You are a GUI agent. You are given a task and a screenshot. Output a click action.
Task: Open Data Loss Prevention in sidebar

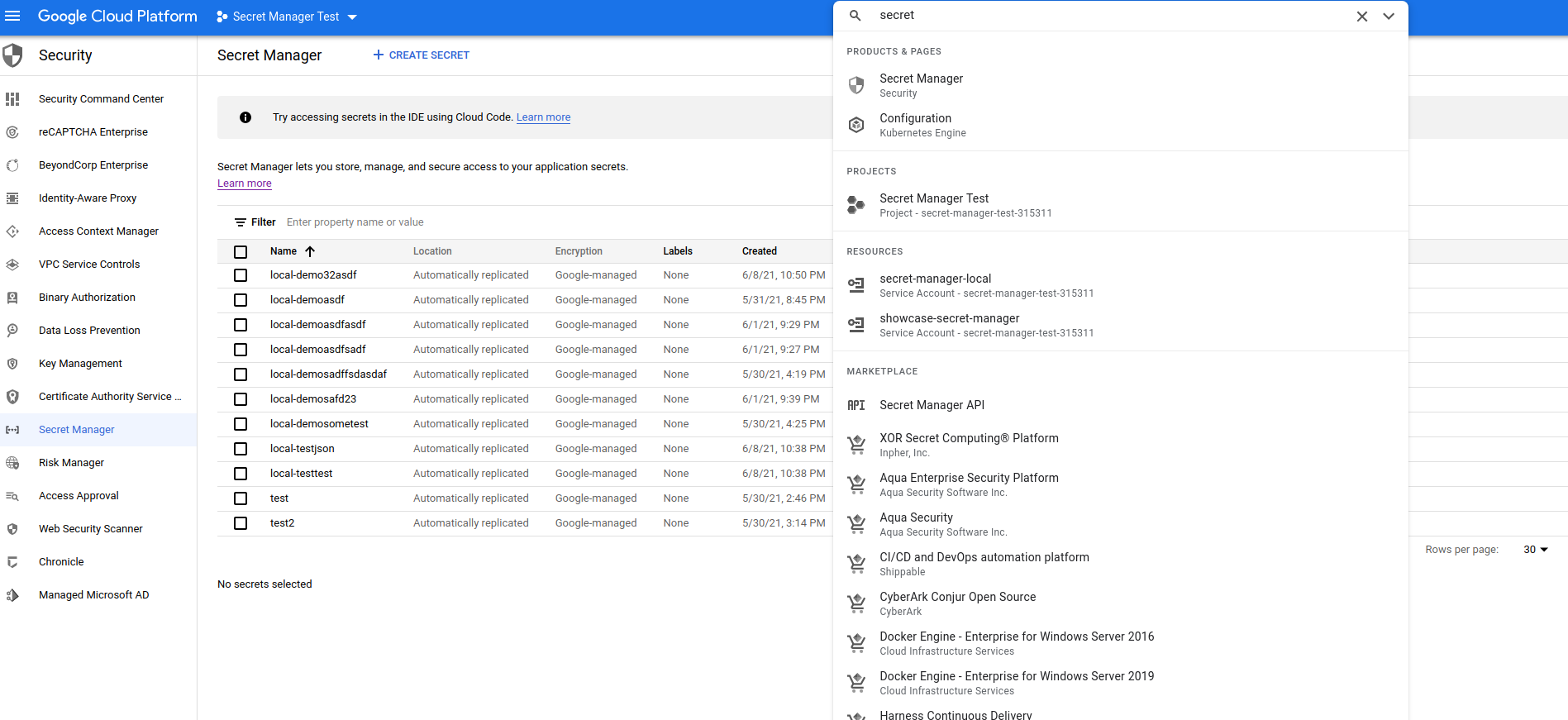89,331
